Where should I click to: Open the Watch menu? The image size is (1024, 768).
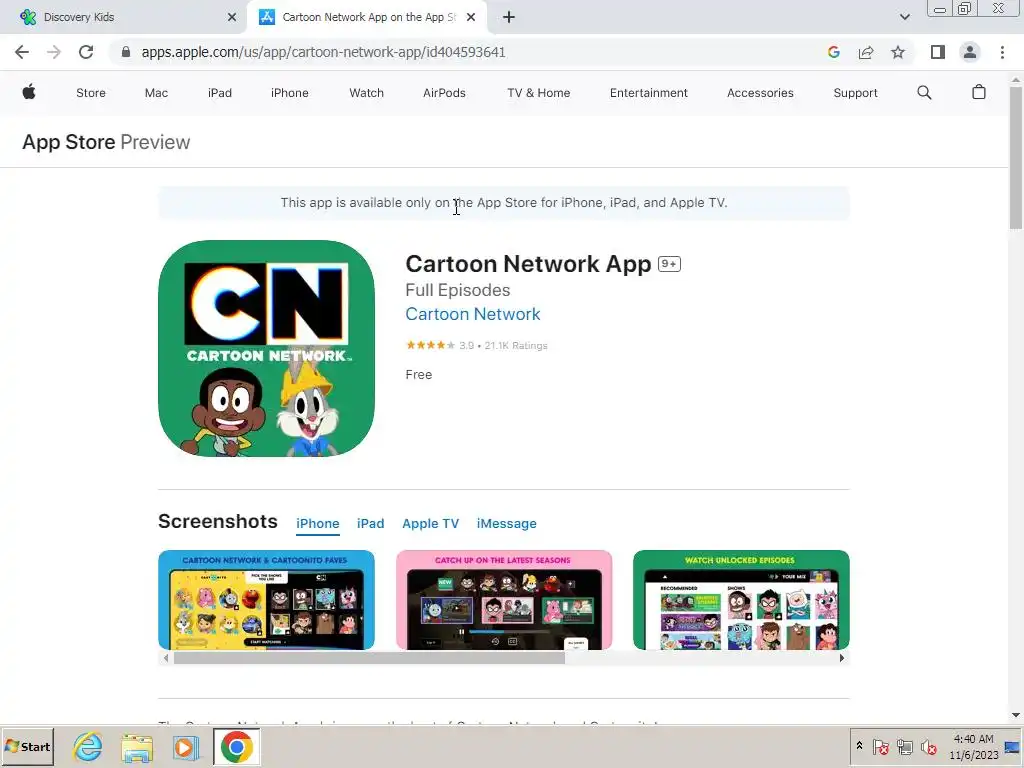(366, 93)
